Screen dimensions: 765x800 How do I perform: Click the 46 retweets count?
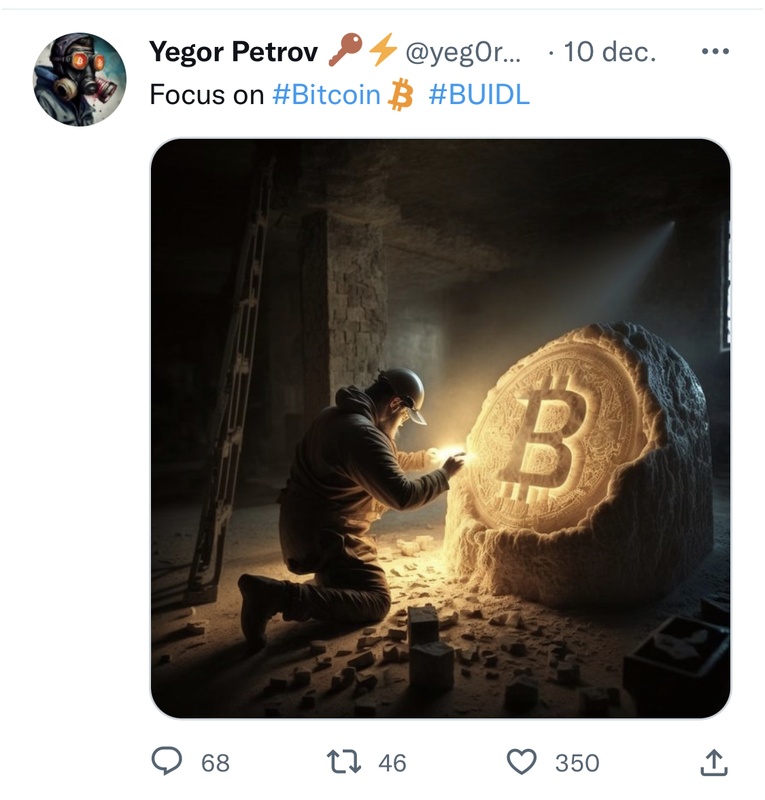393,763
